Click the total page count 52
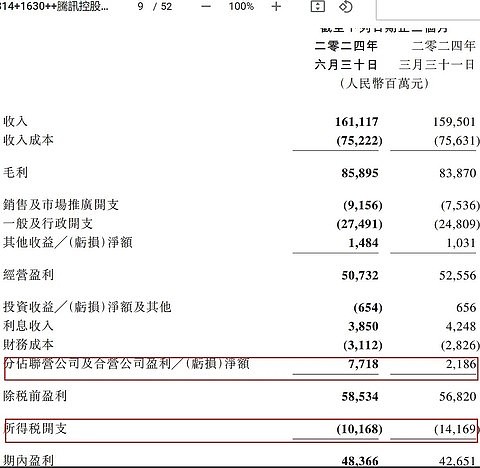 pyautogui.click(x=166, y=6)
